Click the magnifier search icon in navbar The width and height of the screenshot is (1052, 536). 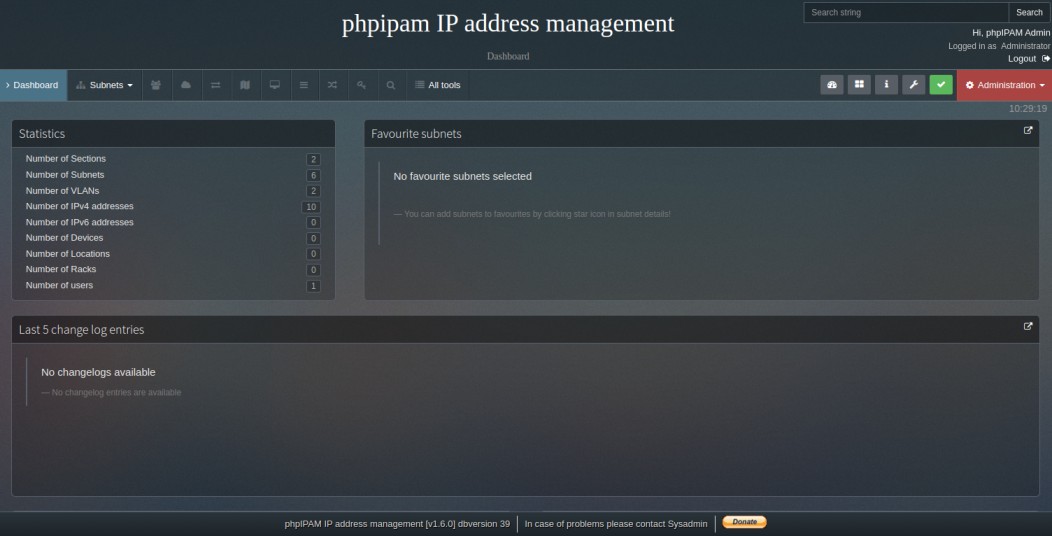coord(391,85)
